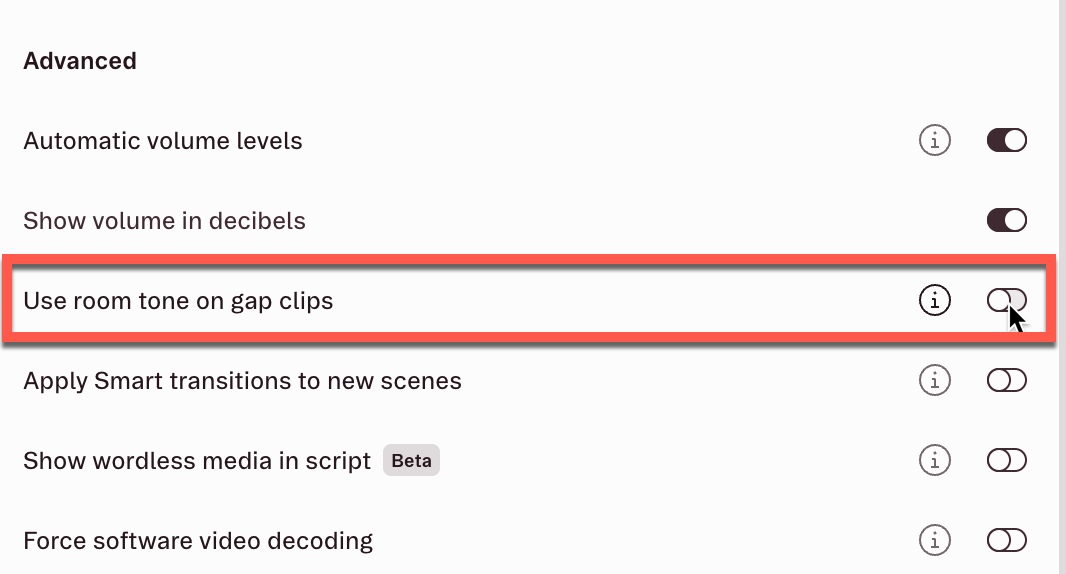Turn off Show volume in decibels
Screen dimensions: 1066x574
[1006, 220]
